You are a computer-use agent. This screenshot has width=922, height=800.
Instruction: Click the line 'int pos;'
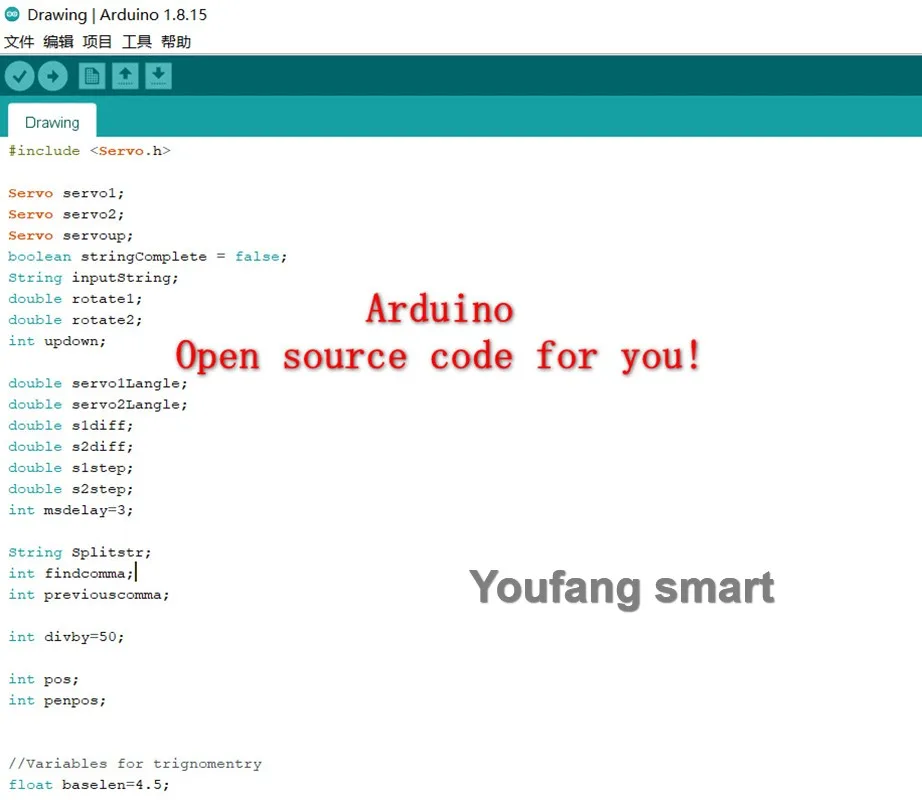click(44, 680)
